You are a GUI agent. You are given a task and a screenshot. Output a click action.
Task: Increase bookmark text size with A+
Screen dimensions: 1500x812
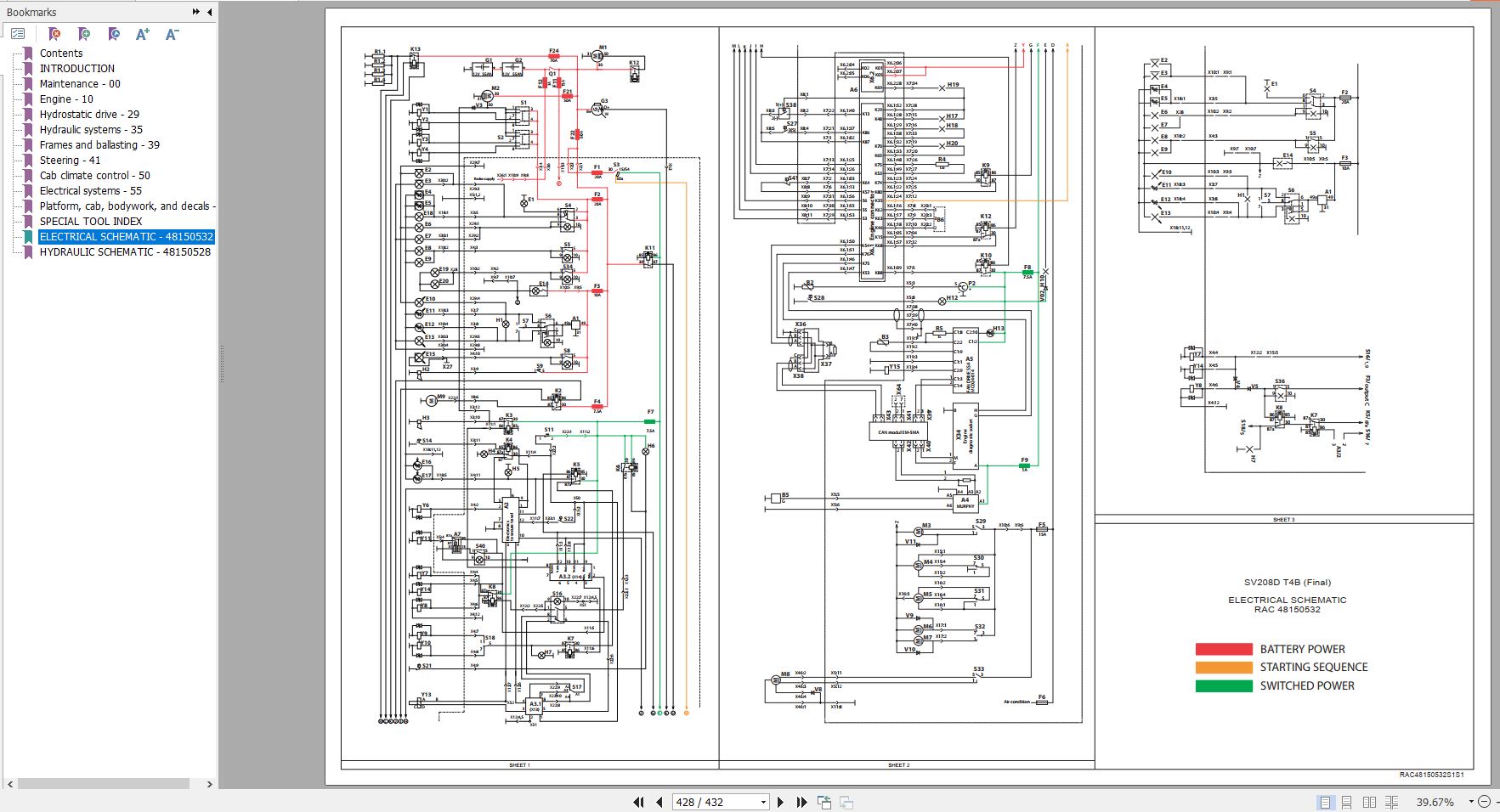click(142, 34)
